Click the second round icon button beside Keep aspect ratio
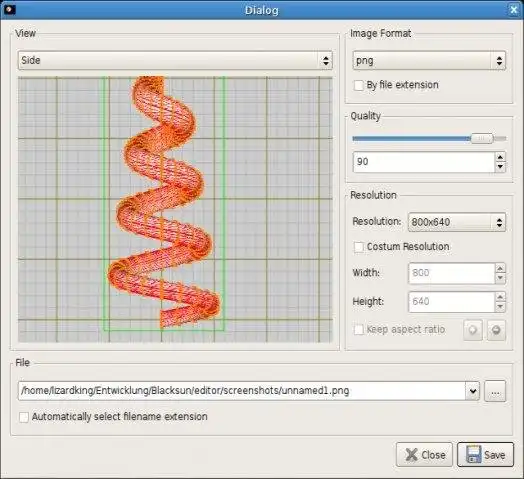Image resolution: width=524 pixels, height=479 pixels. pos(496,330)
